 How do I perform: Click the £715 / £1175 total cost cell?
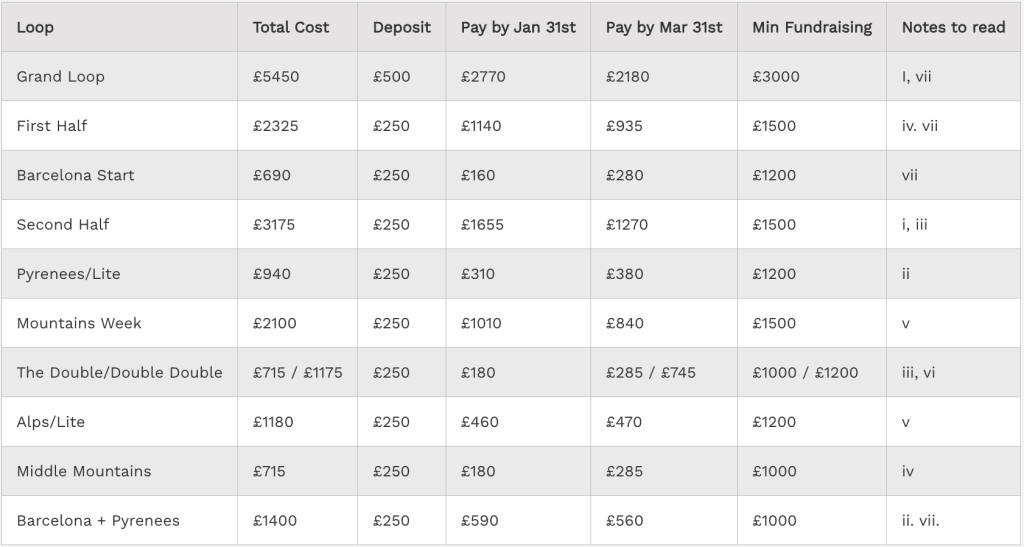click(x=297, y=372)
